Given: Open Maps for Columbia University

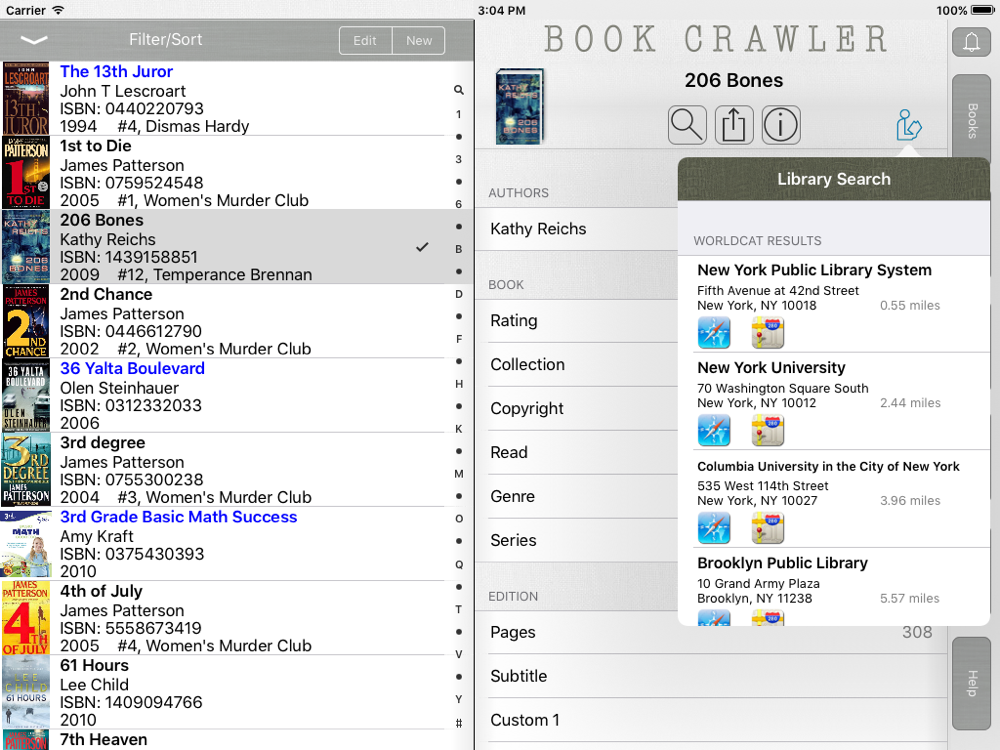Looking at the screenshot, I should 768,528.
